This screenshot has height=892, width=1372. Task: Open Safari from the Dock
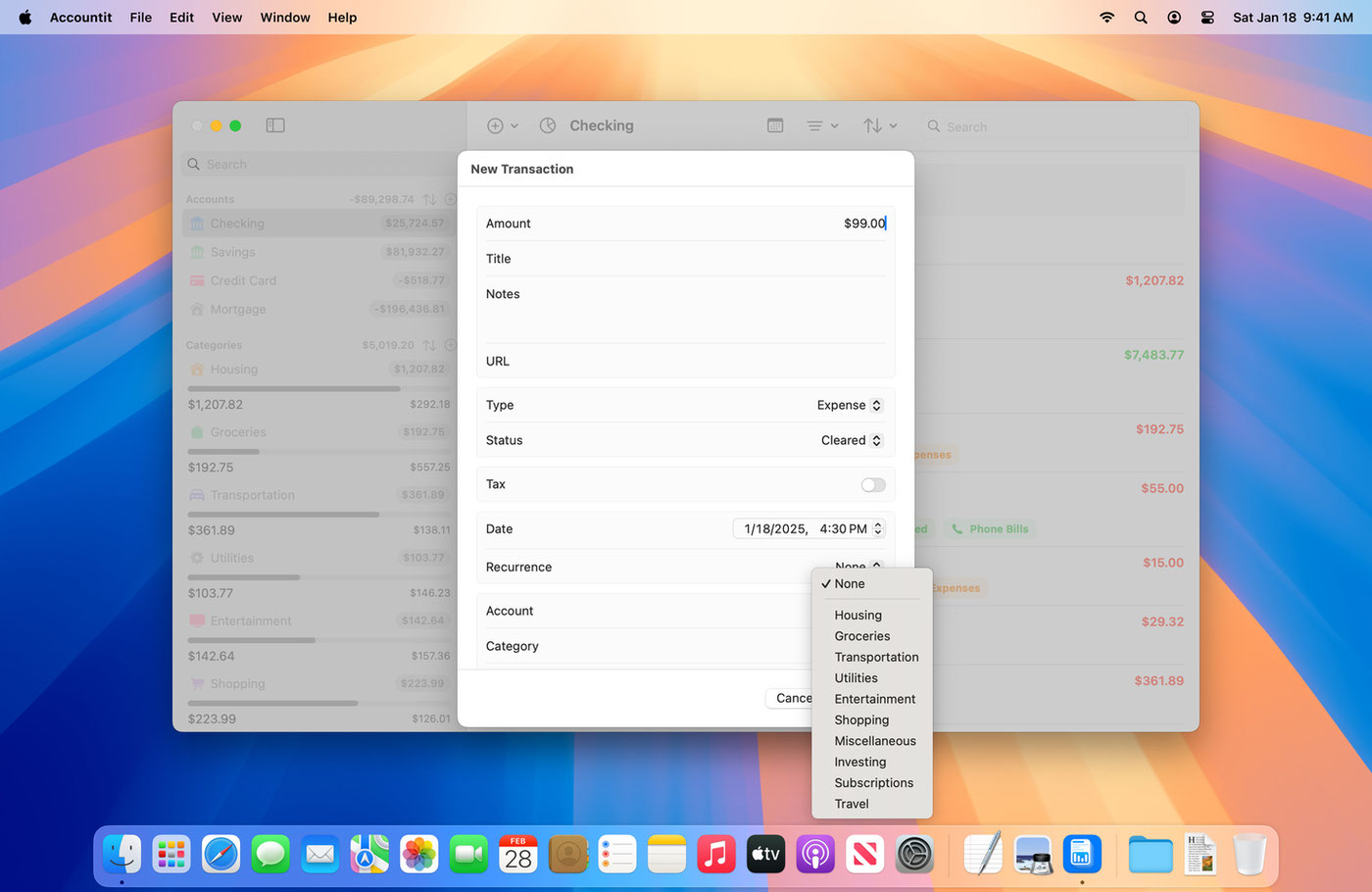click(221, 855)
